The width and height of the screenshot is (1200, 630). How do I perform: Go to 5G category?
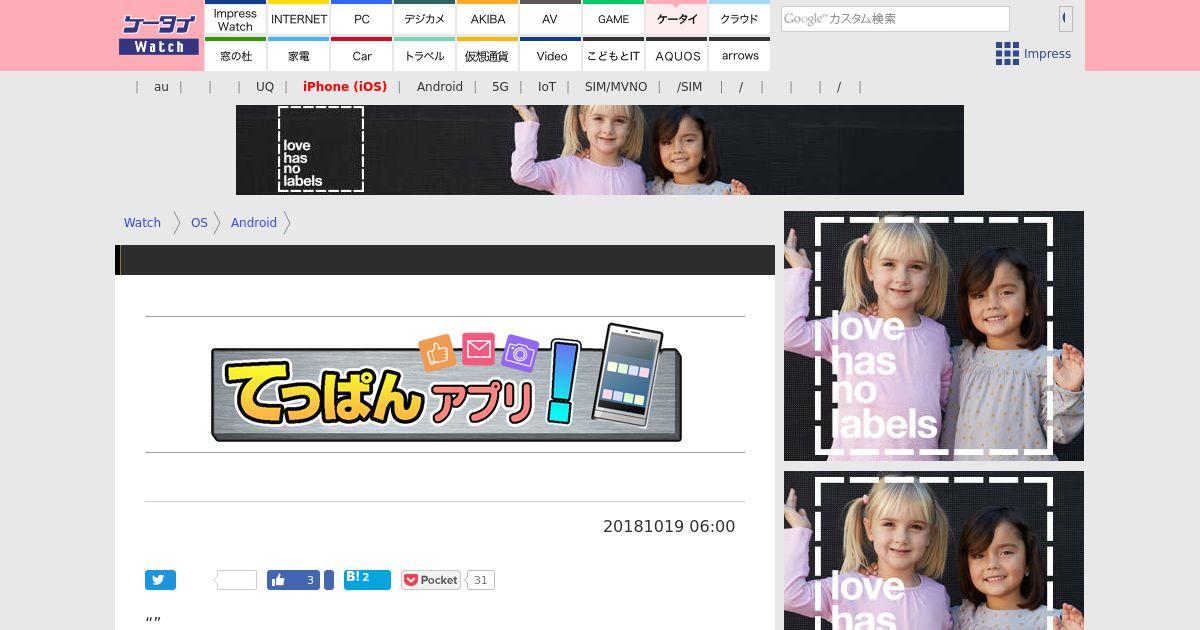tap(500, 87)
